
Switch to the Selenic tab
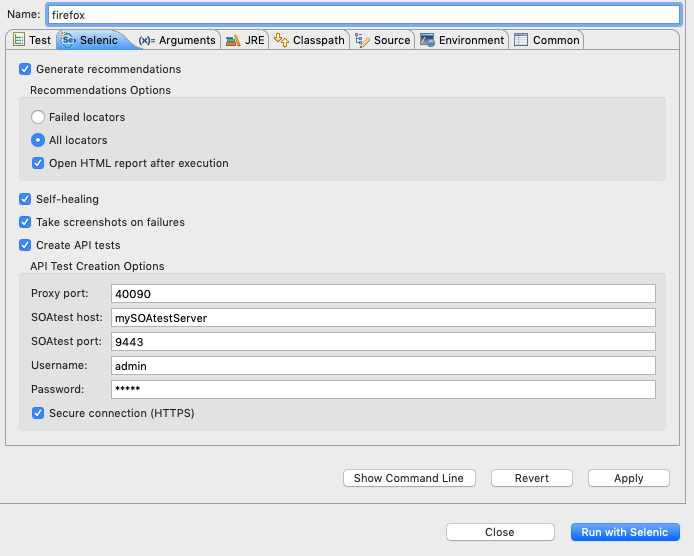[95, 40]
